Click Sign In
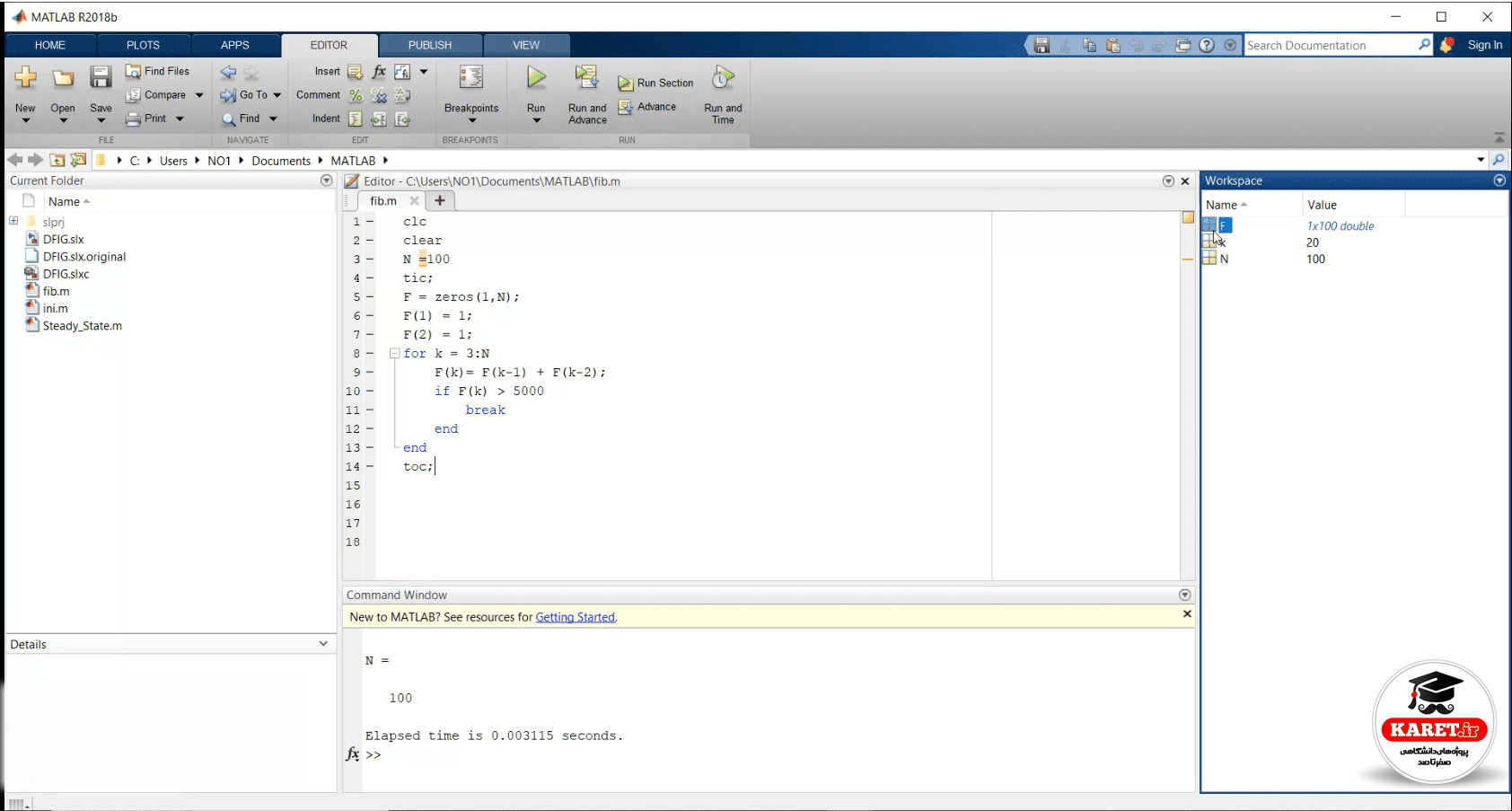This screenshot has width=1512, height=811. 1485,45
